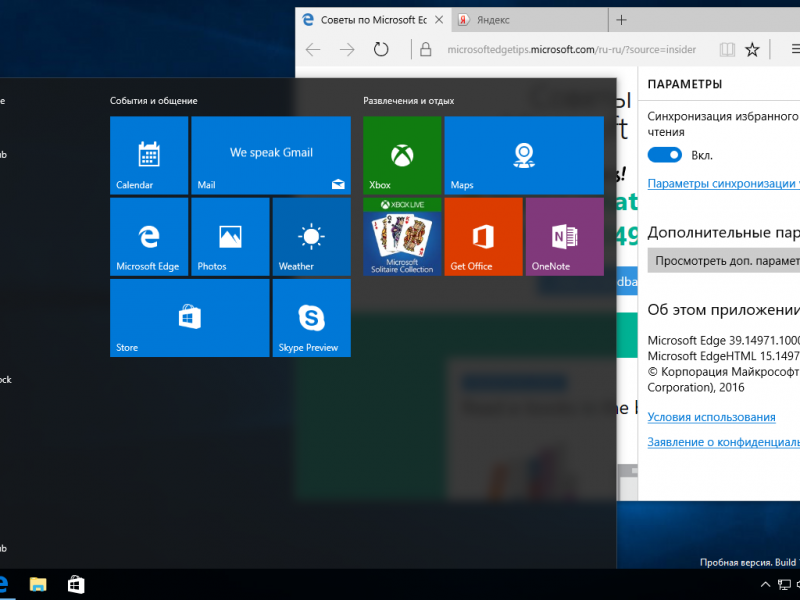Open the Xbox tile
800x600 pixels.
402,155
